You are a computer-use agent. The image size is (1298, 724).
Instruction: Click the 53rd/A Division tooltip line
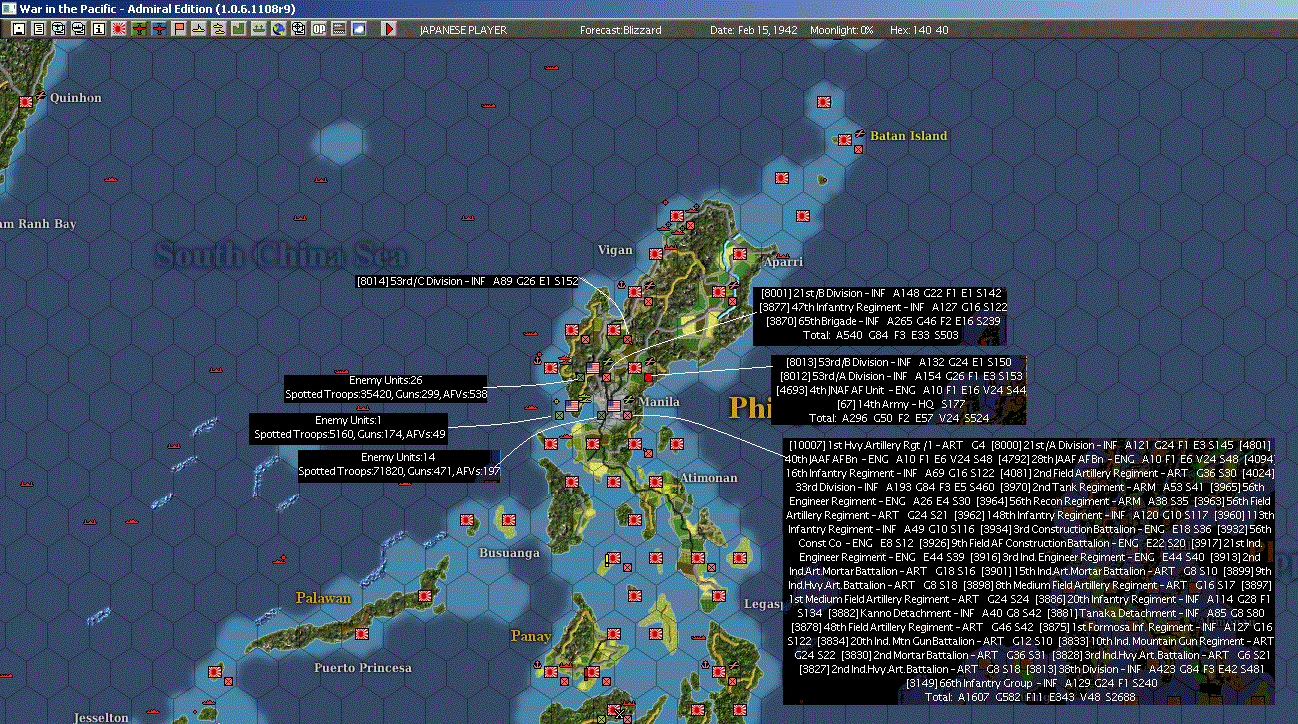click(899, 376)
